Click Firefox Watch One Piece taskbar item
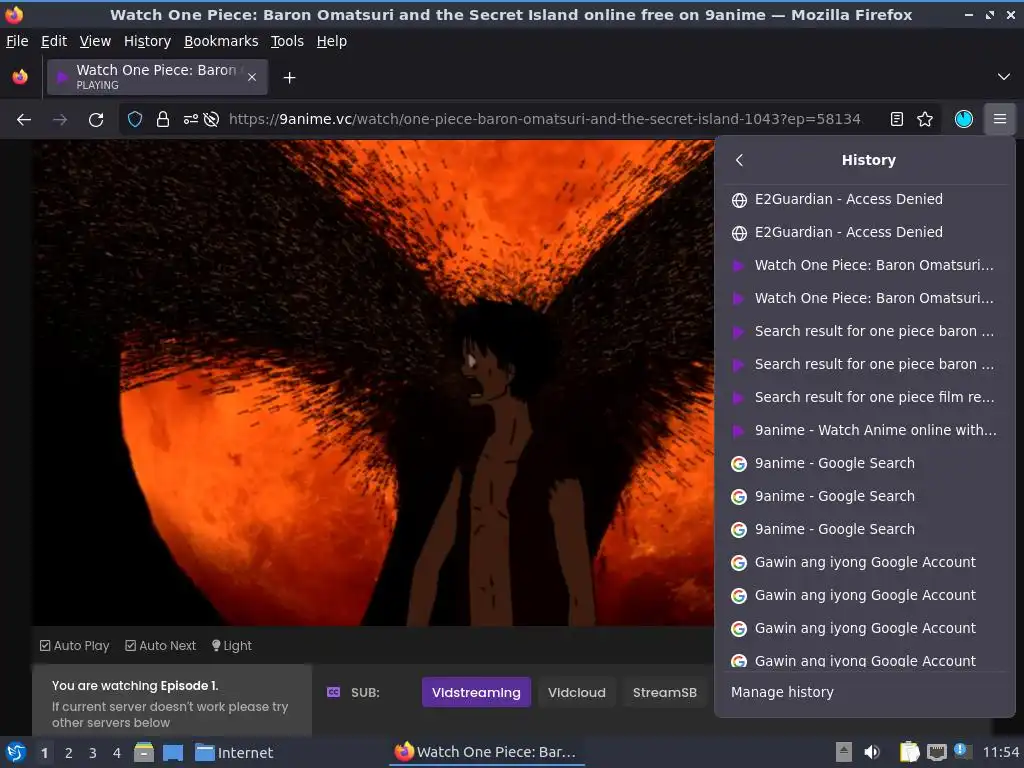1024x768 pixels. pos(487,752)
